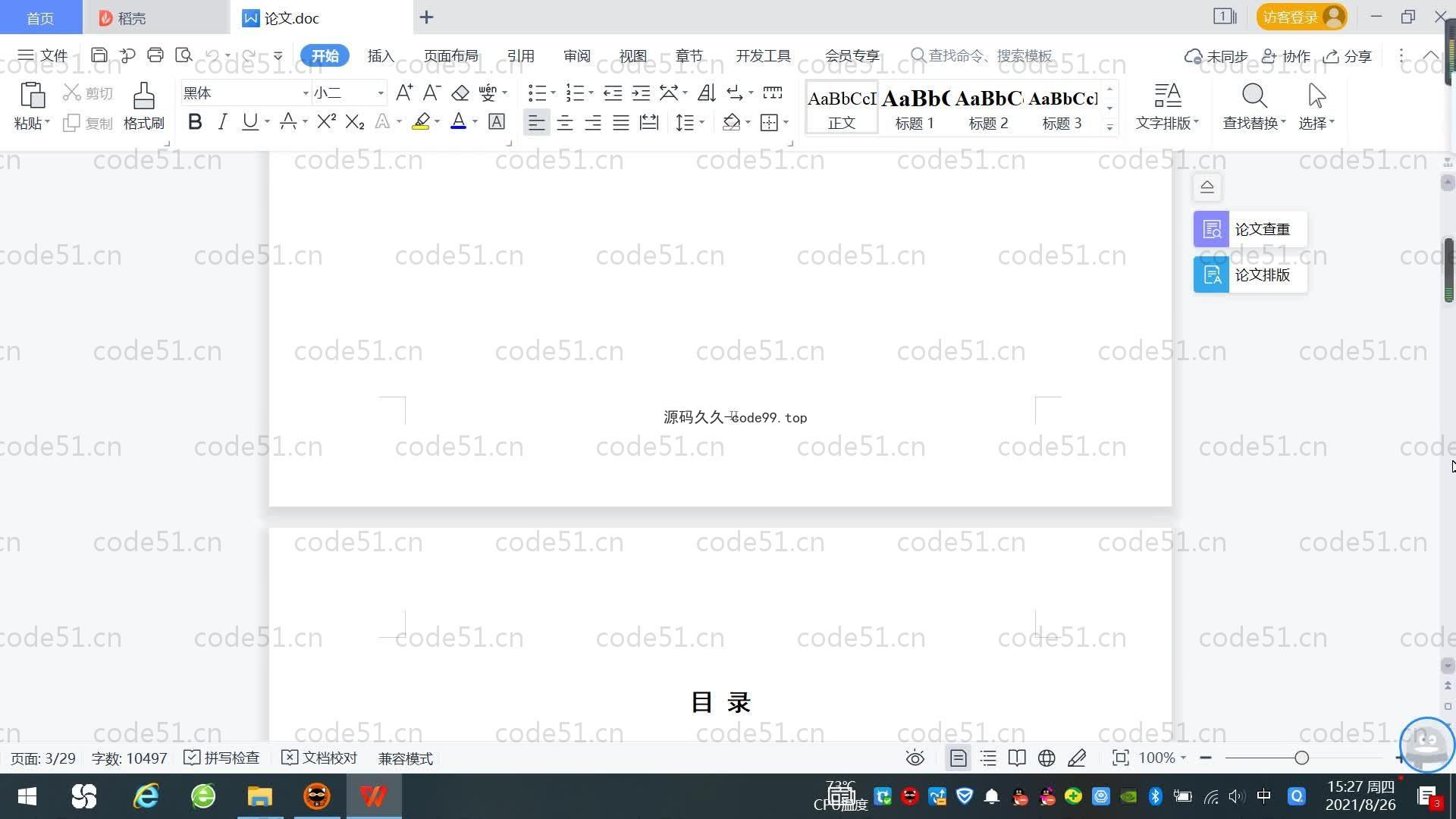Justify the paragraph text
Screen dimensions: 1456x819
[621, 122]
